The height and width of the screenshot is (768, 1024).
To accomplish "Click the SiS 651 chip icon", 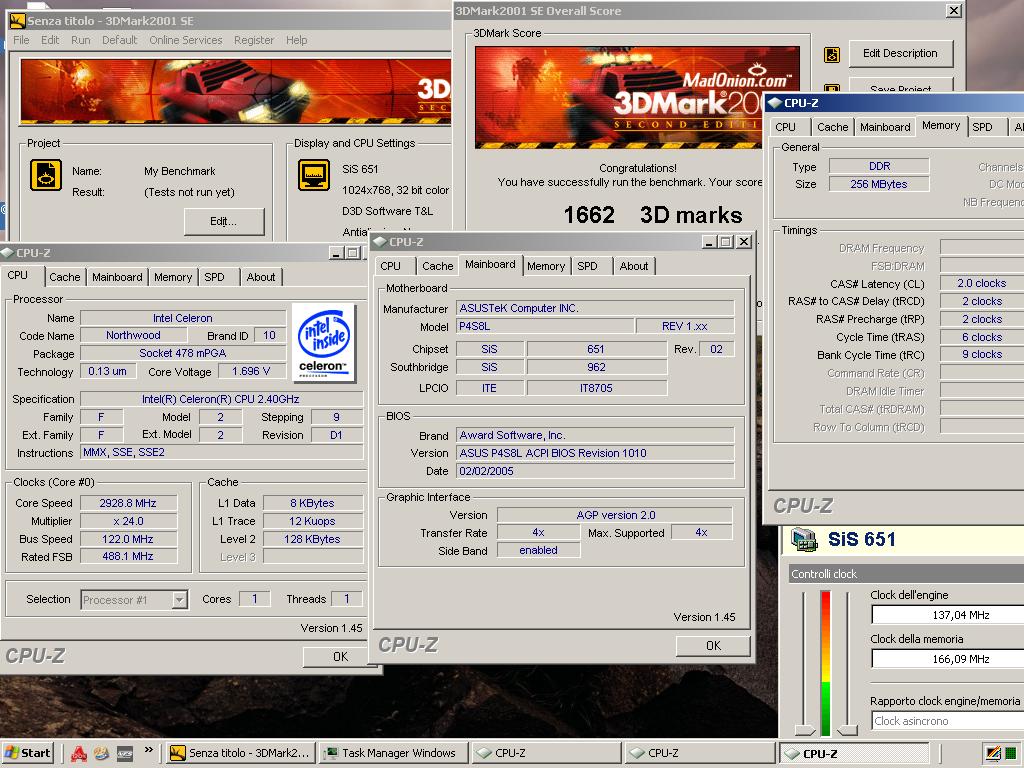I will point(804,539).
